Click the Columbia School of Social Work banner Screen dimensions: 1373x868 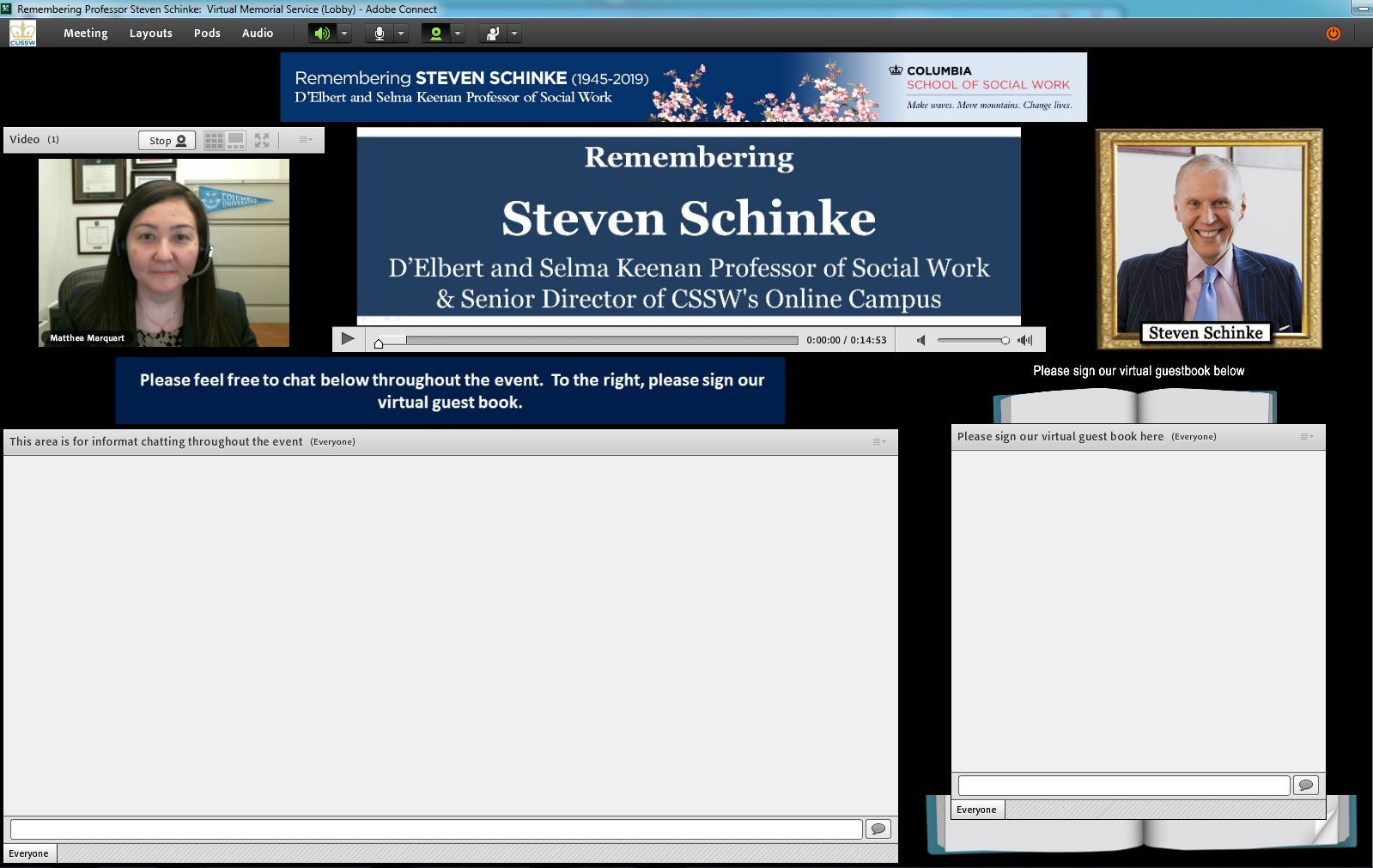tap(683, 87)
